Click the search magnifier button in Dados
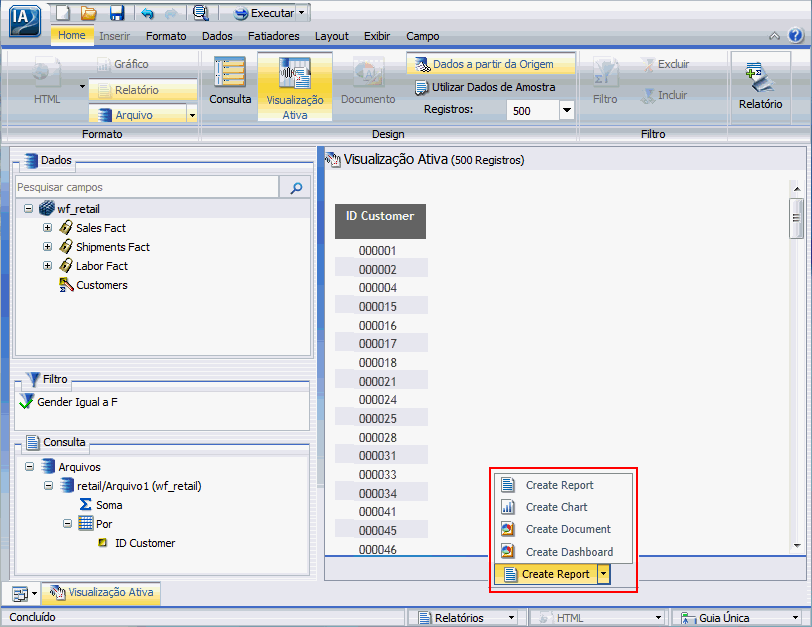Screen dimensions: 812x627 point(295,187)
